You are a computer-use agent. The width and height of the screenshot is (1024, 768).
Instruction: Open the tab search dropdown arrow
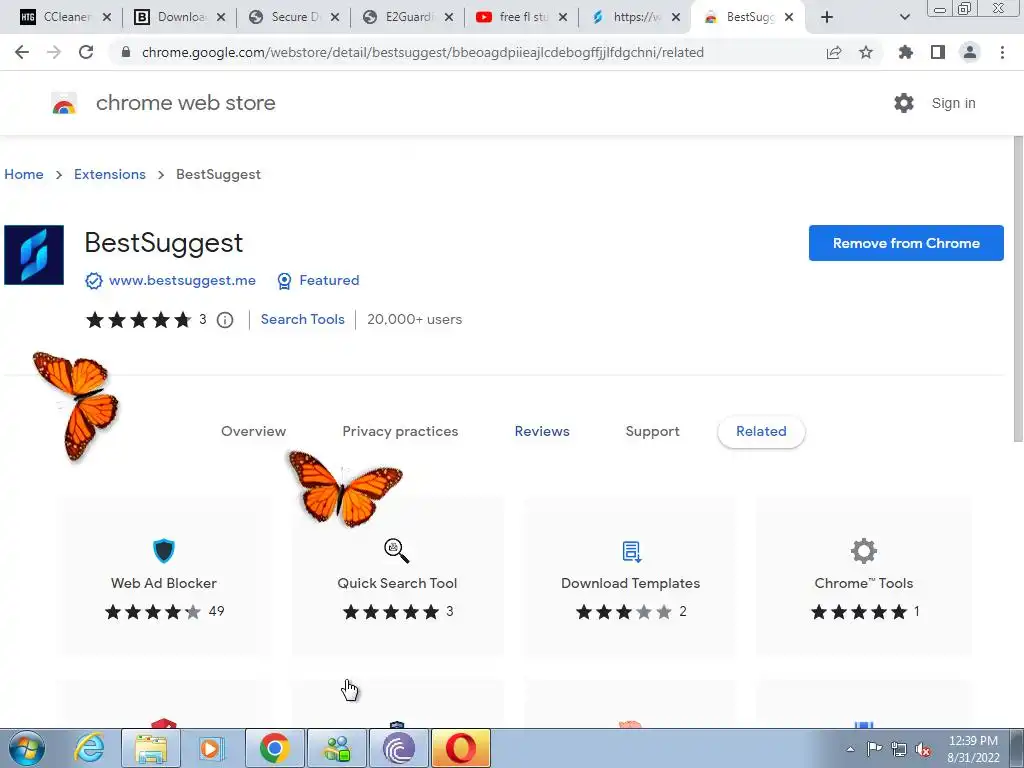pos(904,17)
